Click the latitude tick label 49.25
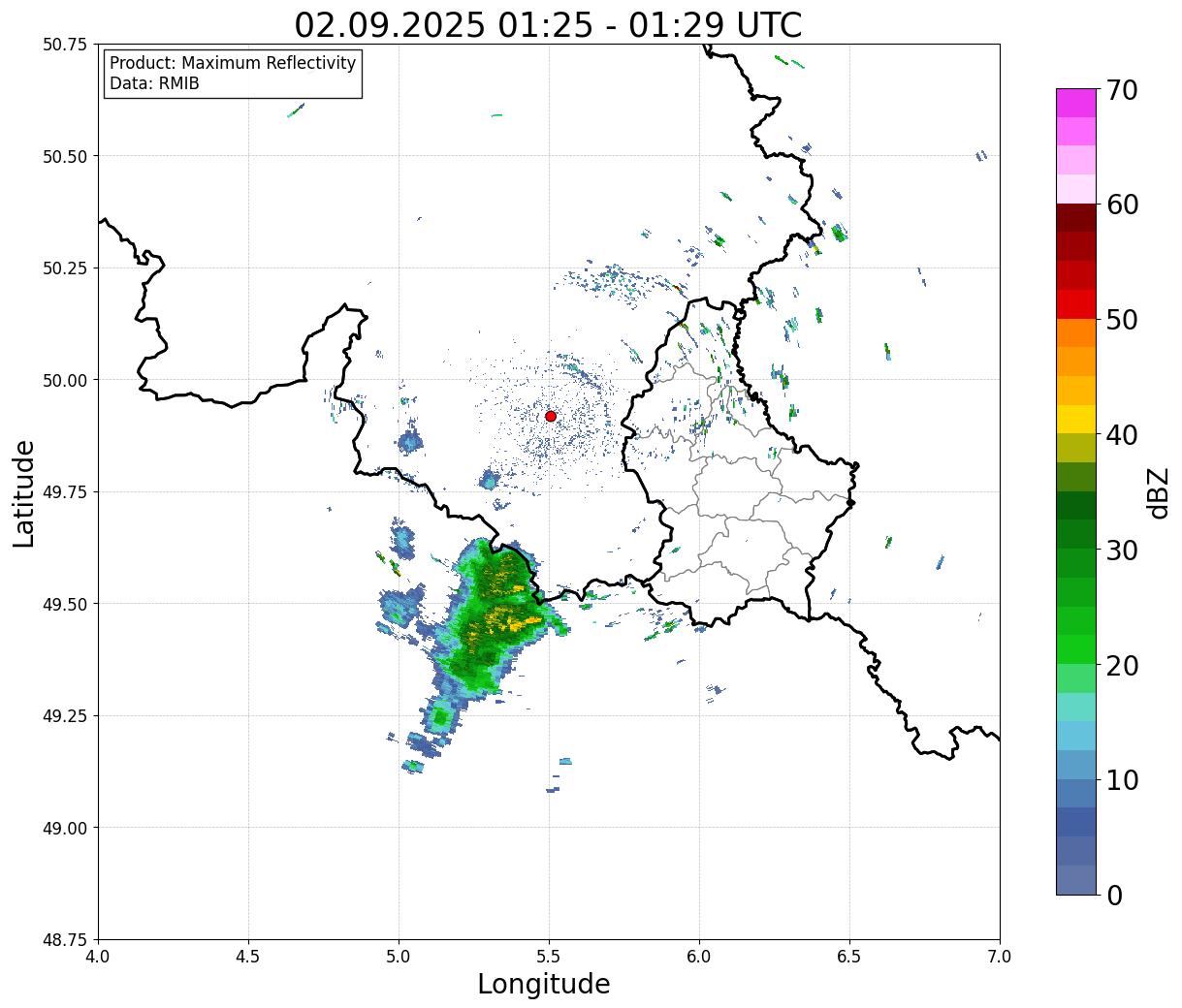The image size is (1182, 1008). [65, 715]
